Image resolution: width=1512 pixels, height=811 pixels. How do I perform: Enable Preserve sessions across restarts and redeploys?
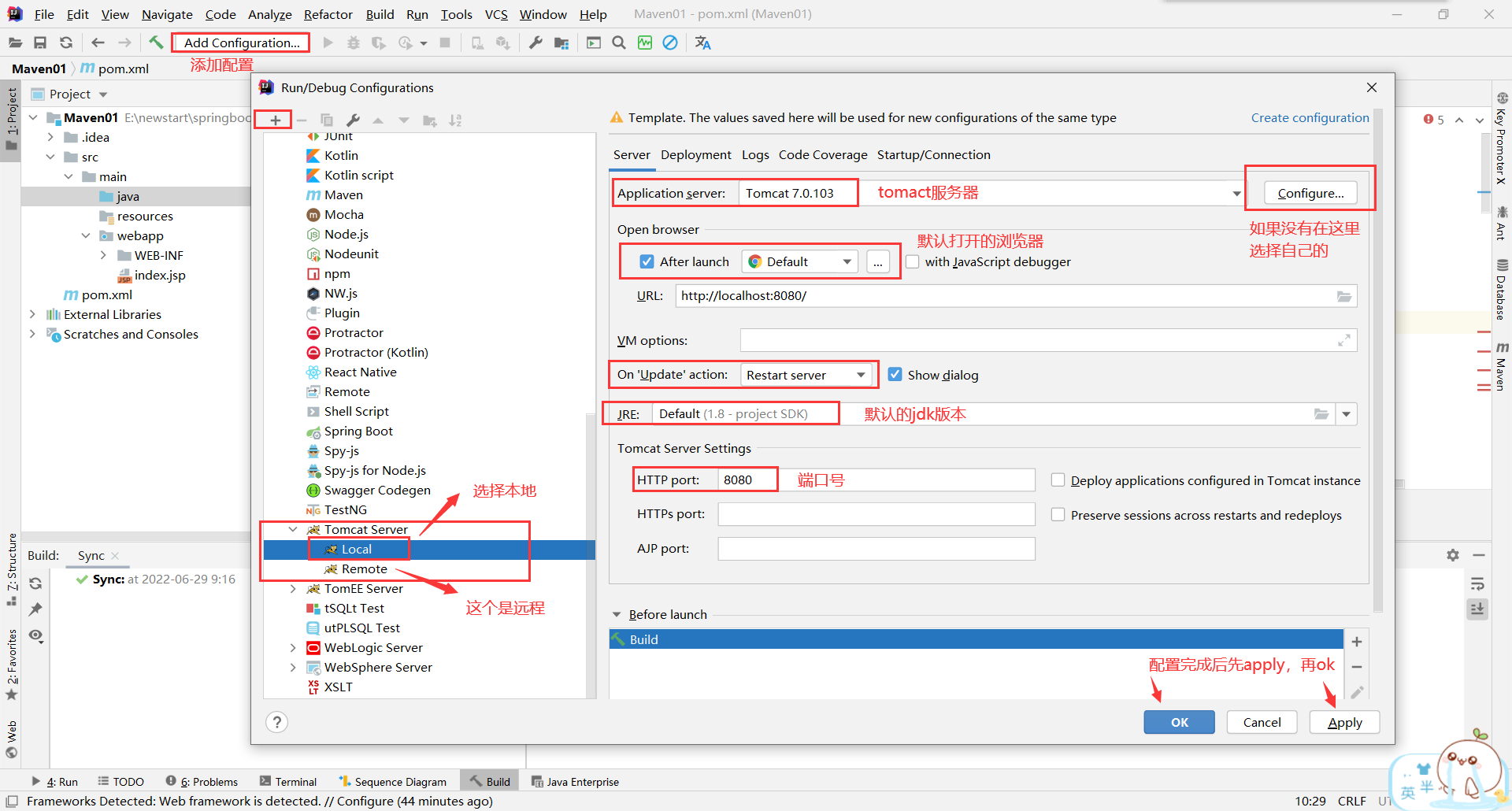(x=1058, y=515)
